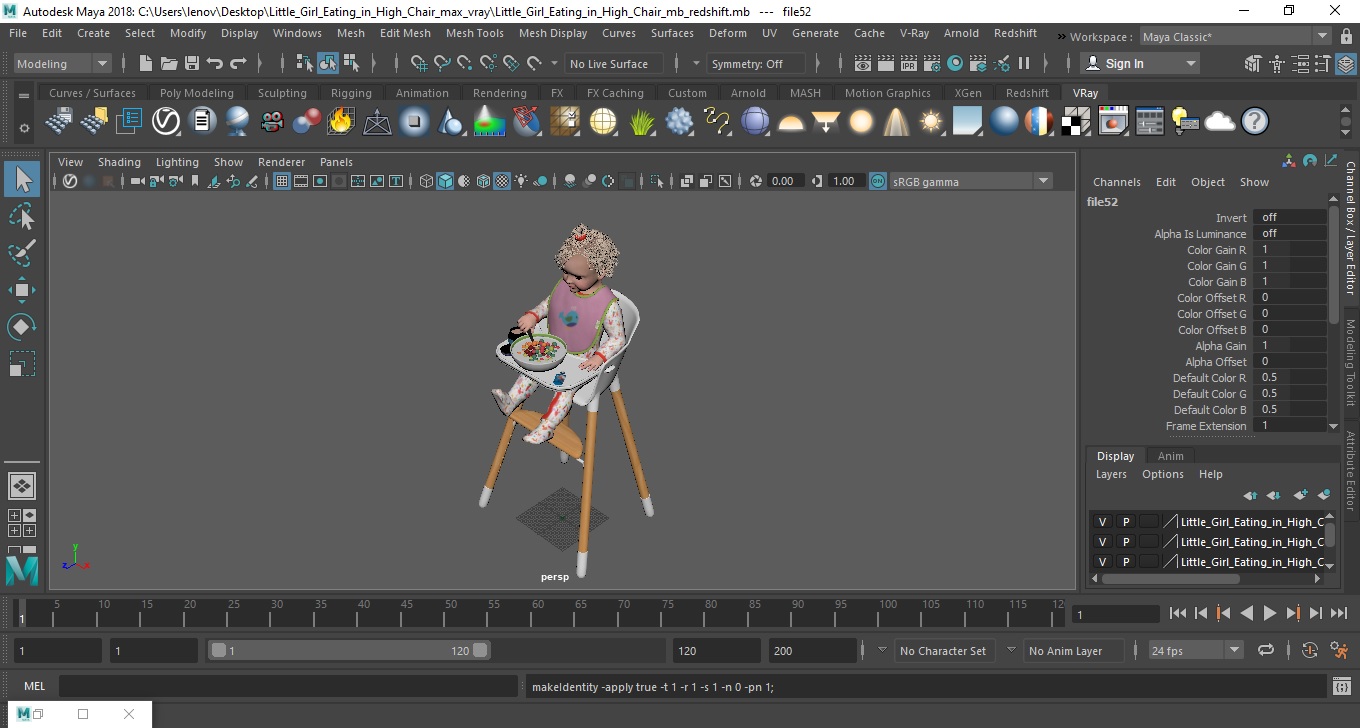This screenshot has height=728, width=1360.
Task: Step forward one key
Action: [1293, 613]
